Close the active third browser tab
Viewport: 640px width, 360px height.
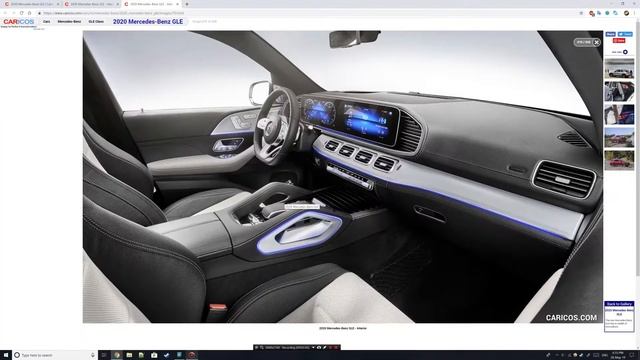click(x=178, y=4)
